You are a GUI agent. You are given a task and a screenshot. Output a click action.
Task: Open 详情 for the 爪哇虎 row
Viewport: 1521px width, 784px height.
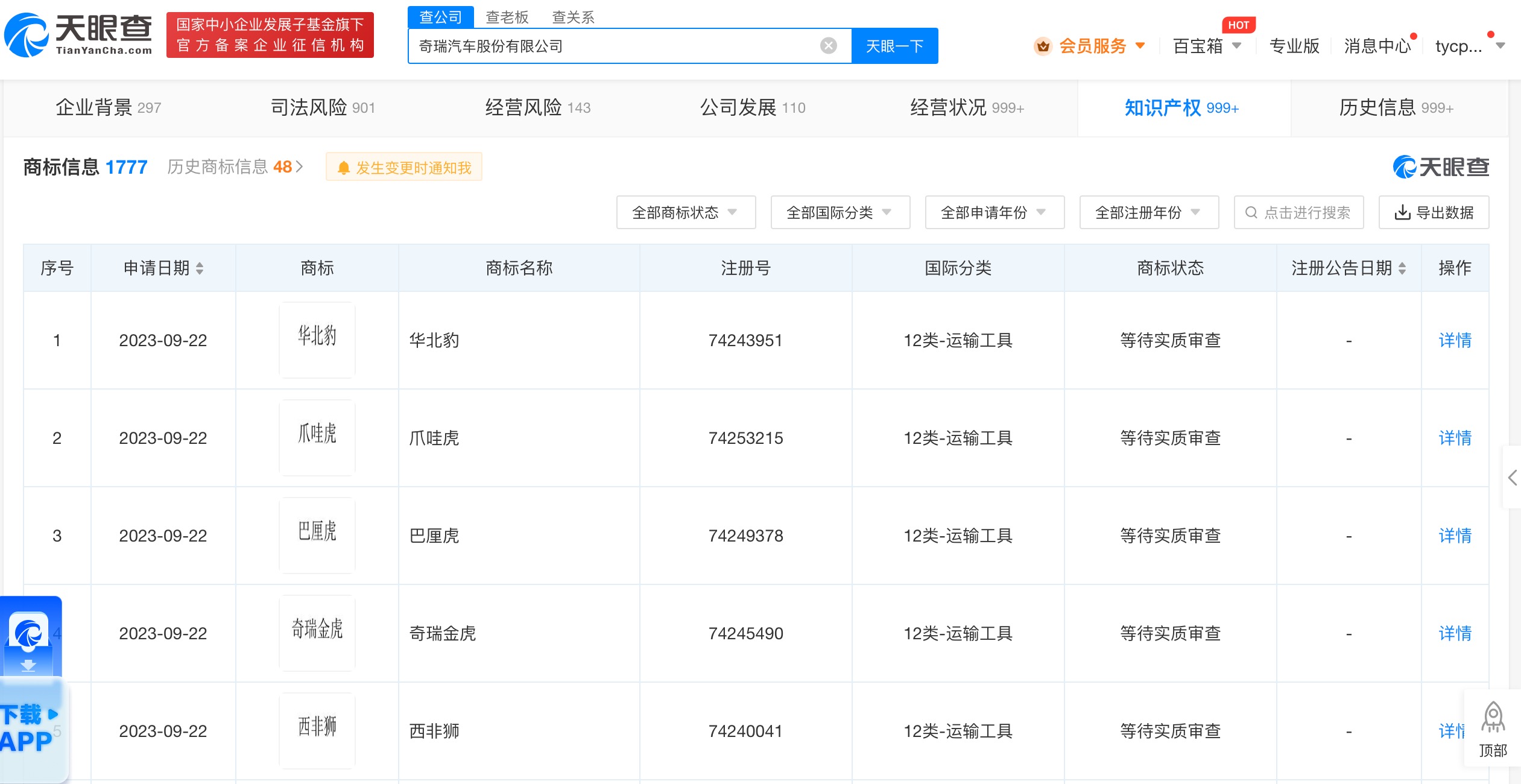coord(1455,438)
